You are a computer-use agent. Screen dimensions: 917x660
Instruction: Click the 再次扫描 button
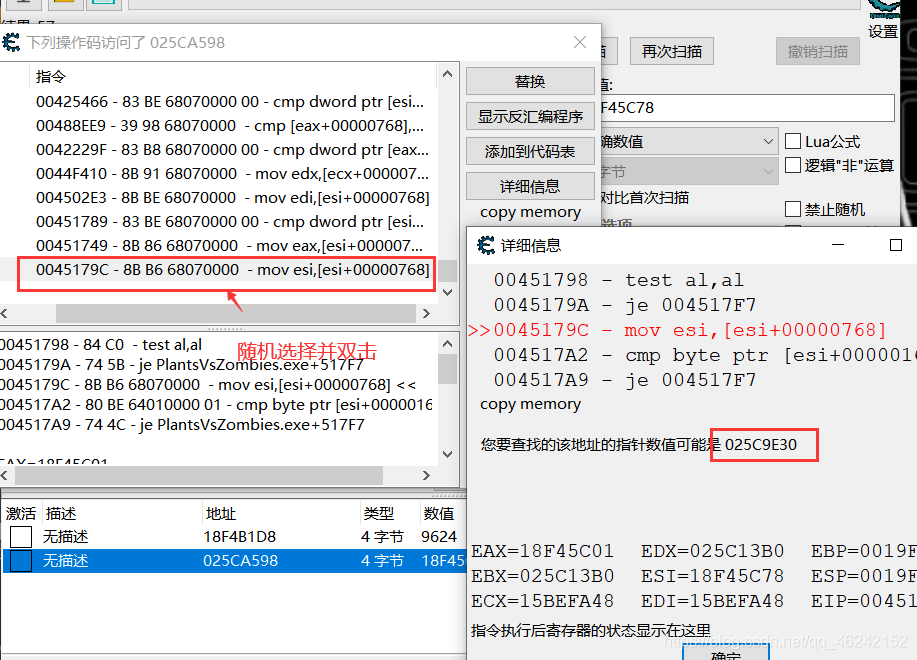pos(671,51)
